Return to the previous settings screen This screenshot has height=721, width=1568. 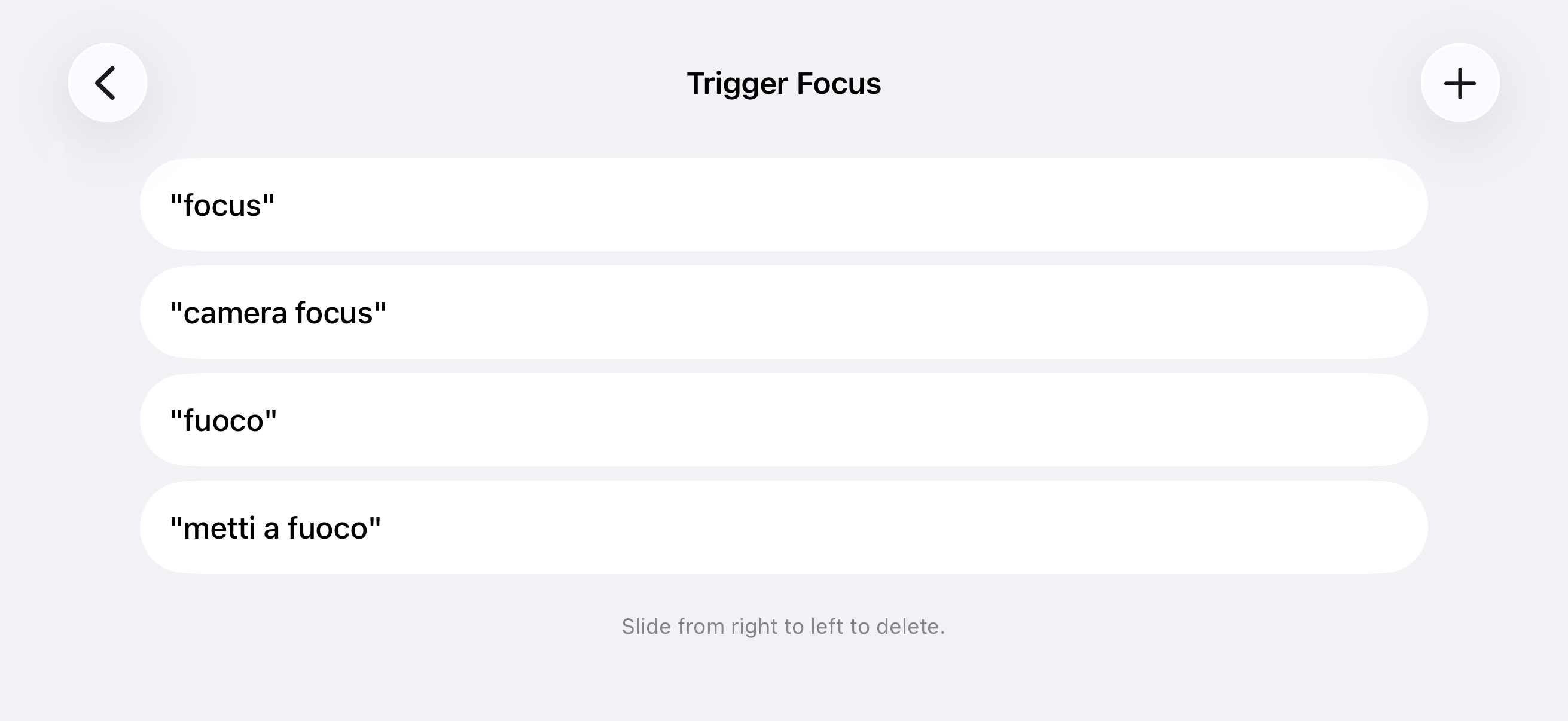[x=107, y=83]
